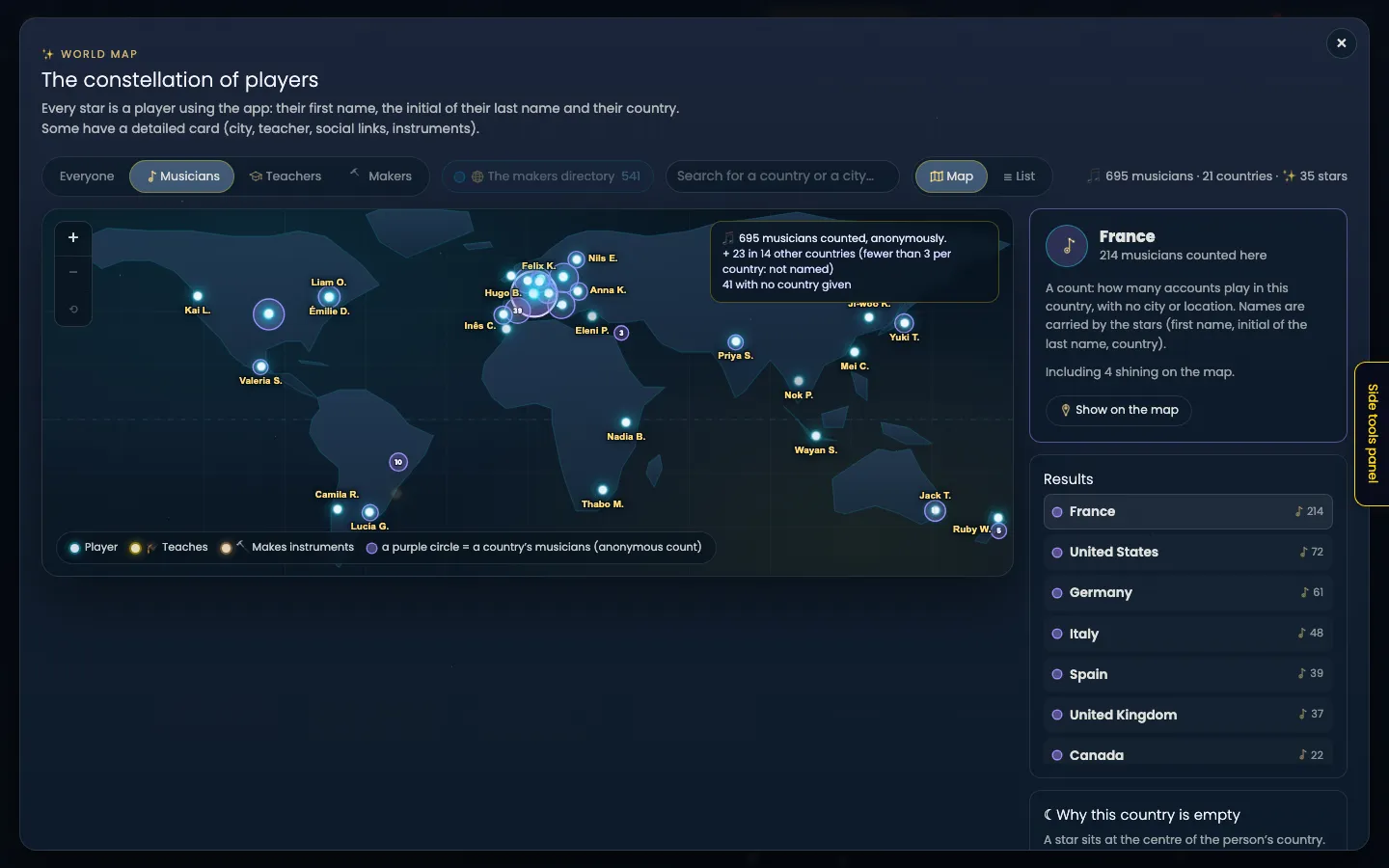Viewport: 1389px width, 868px height.
Task: Filter by Teachers
Action: [285, 176]
